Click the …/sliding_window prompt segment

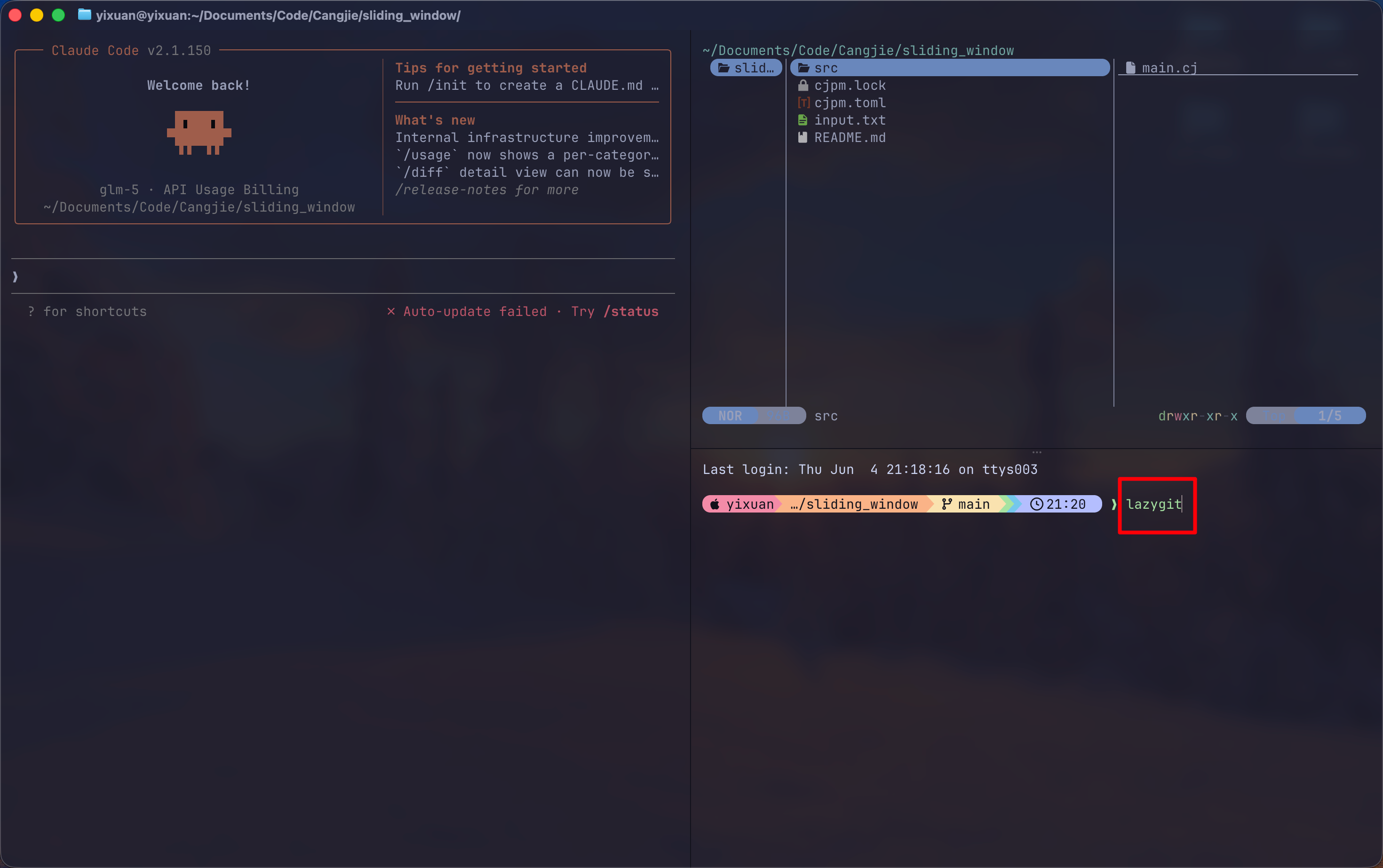[x=853, y=504]
